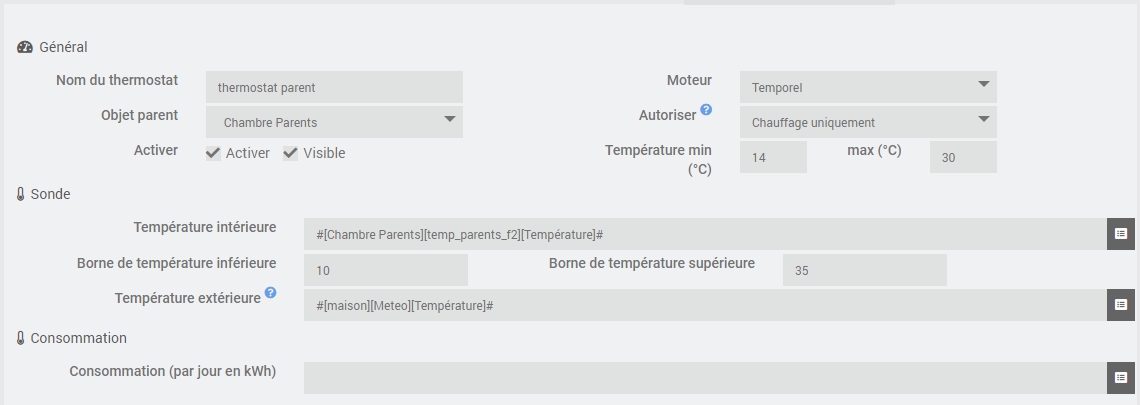Toggle the Visible checkbox
Screen dimensions: 1140x405
(x=291, y=153)
